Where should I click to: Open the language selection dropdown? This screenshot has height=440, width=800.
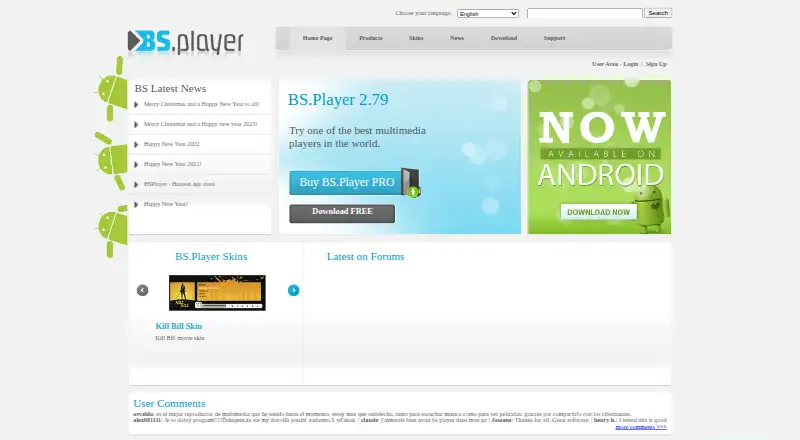click(x=488, y=14)
